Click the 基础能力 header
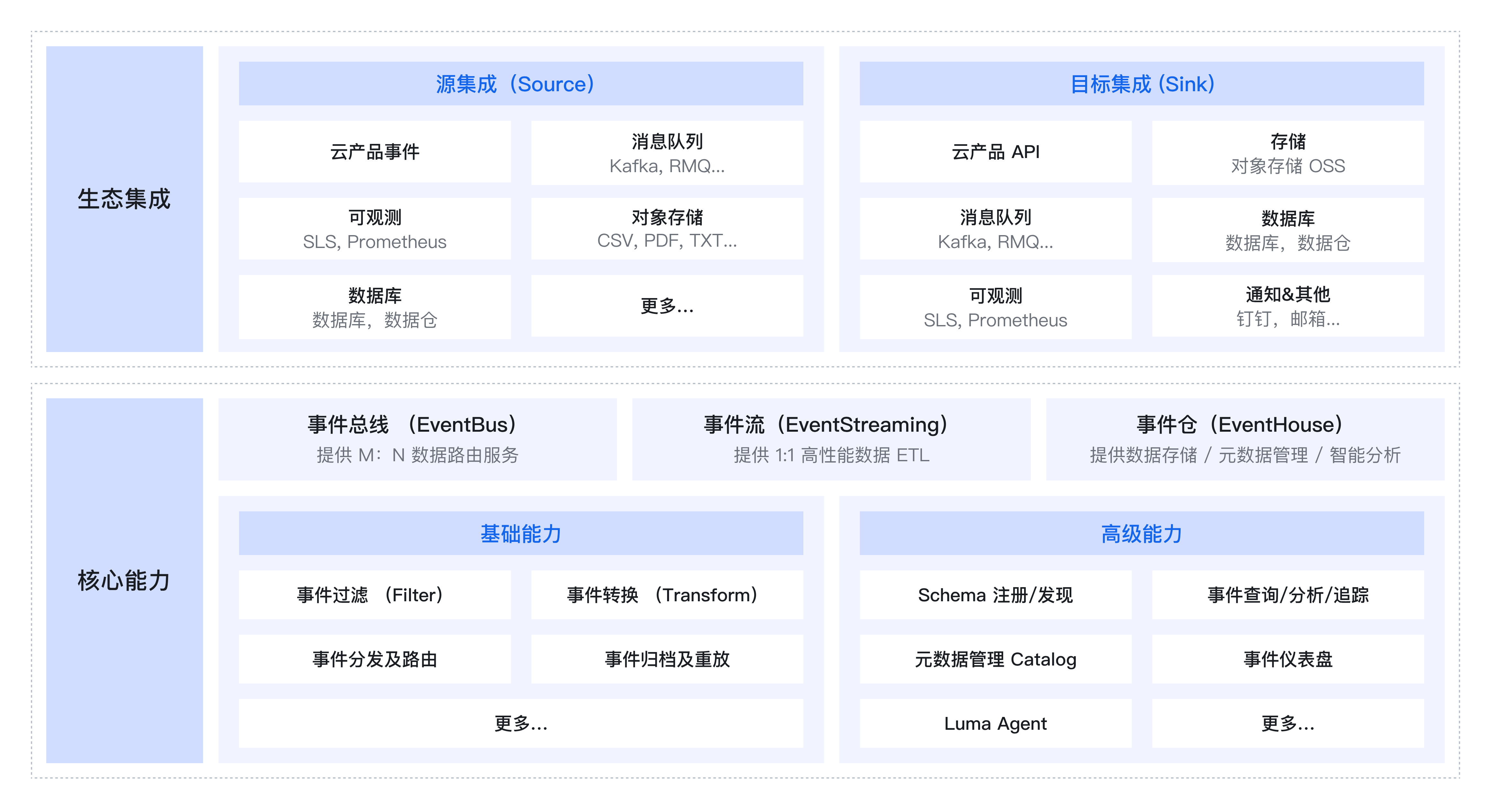 tap(521, 533)
